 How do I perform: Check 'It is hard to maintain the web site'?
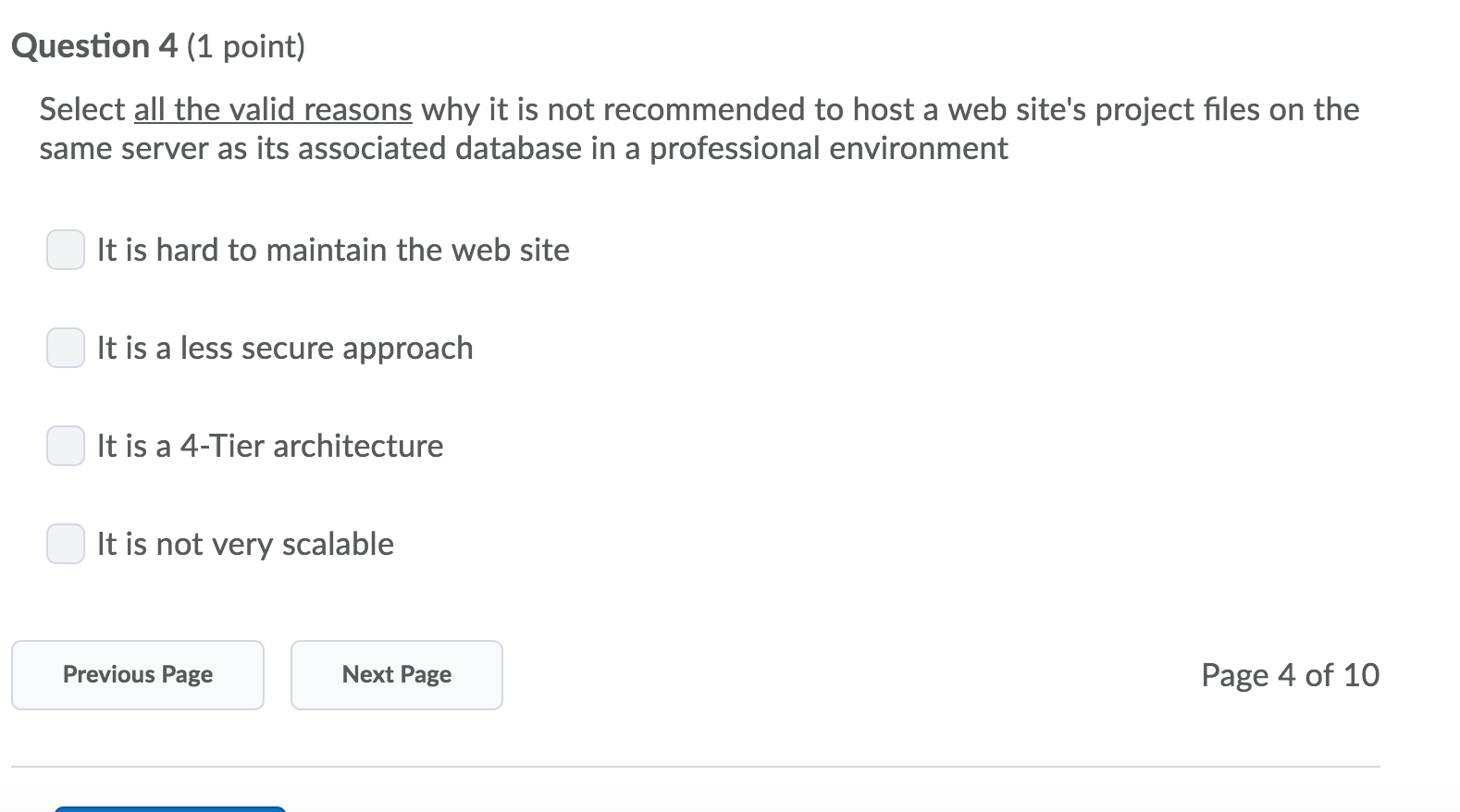(x=65, y=250)
